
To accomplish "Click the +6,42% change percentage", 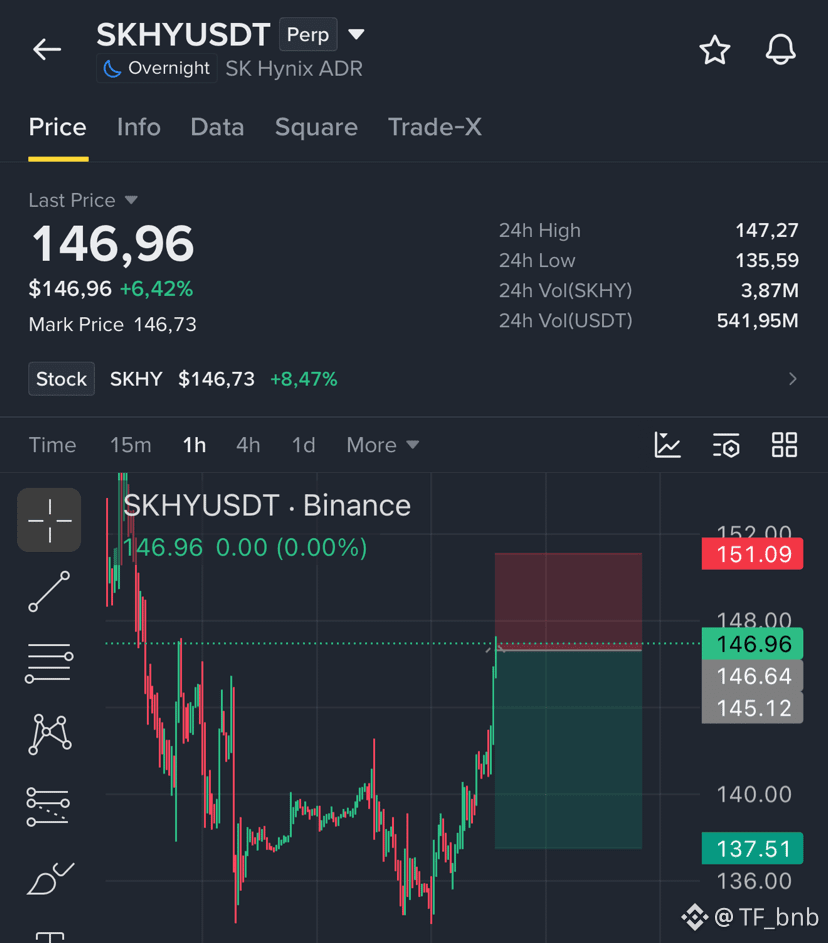I will tap(156, 289).
